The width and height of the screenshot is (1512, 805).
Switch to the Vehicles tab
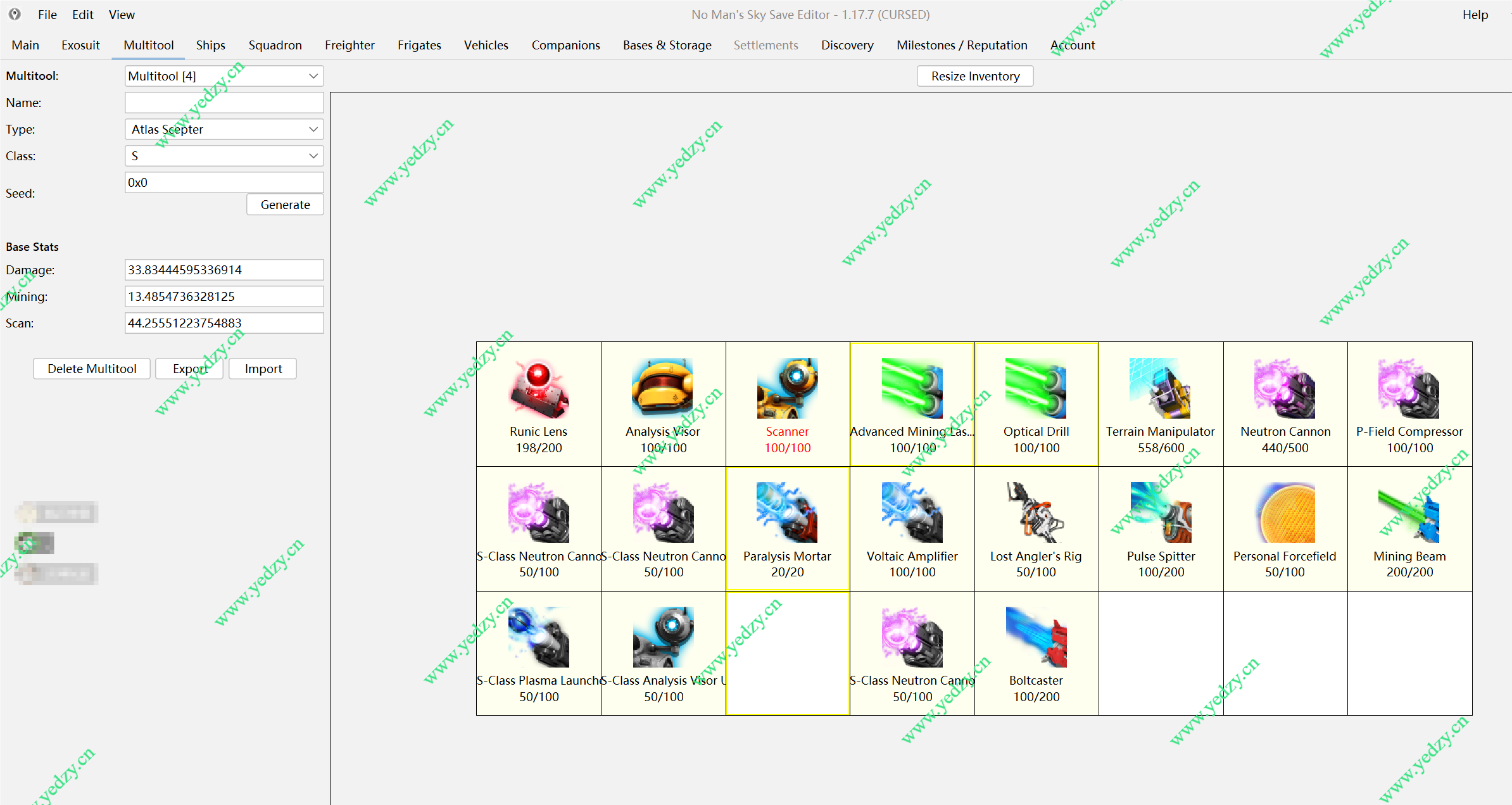tap(486, 45)
